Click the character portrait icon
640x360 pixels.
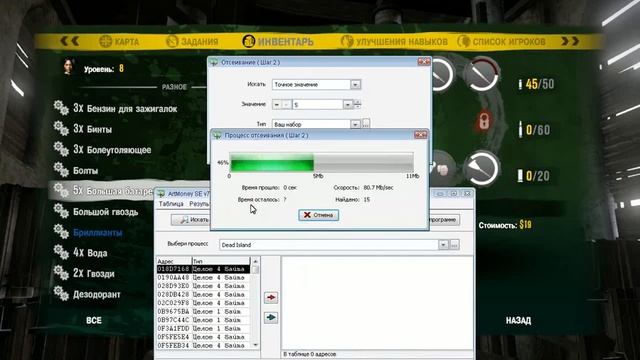coord(68,66)
